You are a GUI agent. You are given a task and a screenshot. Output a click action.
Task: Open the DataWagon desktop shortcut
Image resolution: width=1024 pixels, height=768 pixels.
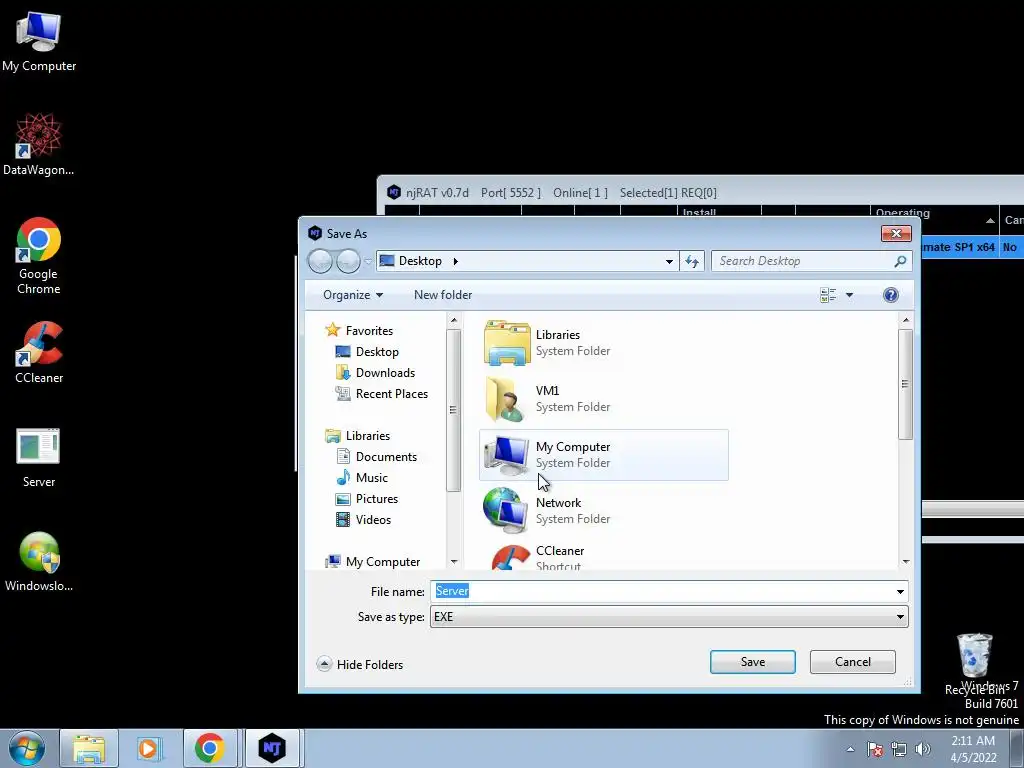point(39,144)
